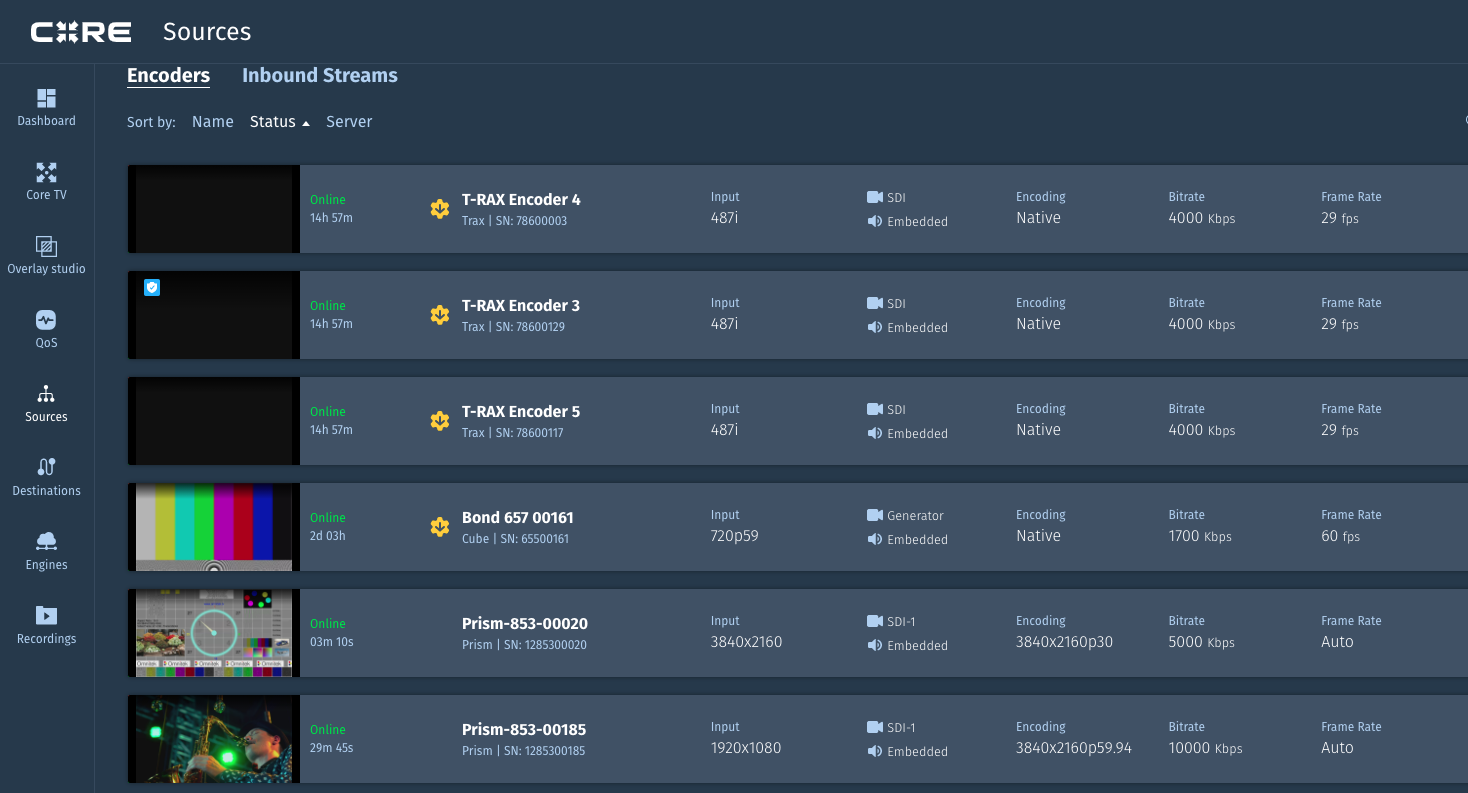The height and width of the screenshot is (793, 1468).
Task: Open Recordings in the sidebar
Action: click(46, 615)
